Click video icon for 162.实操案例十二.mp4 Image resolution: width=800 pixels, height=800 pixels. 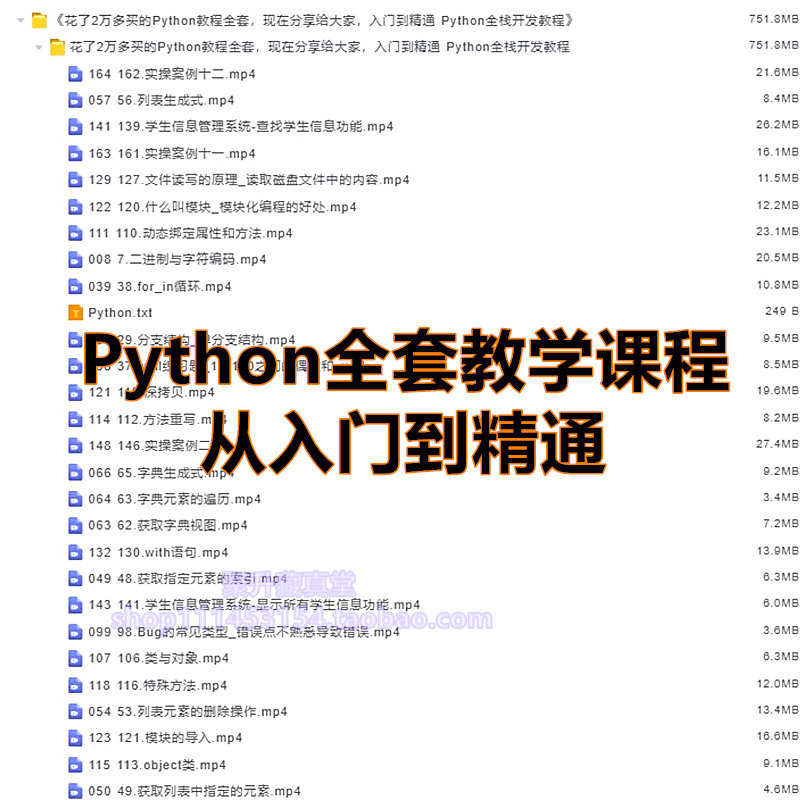pos(75,74)
